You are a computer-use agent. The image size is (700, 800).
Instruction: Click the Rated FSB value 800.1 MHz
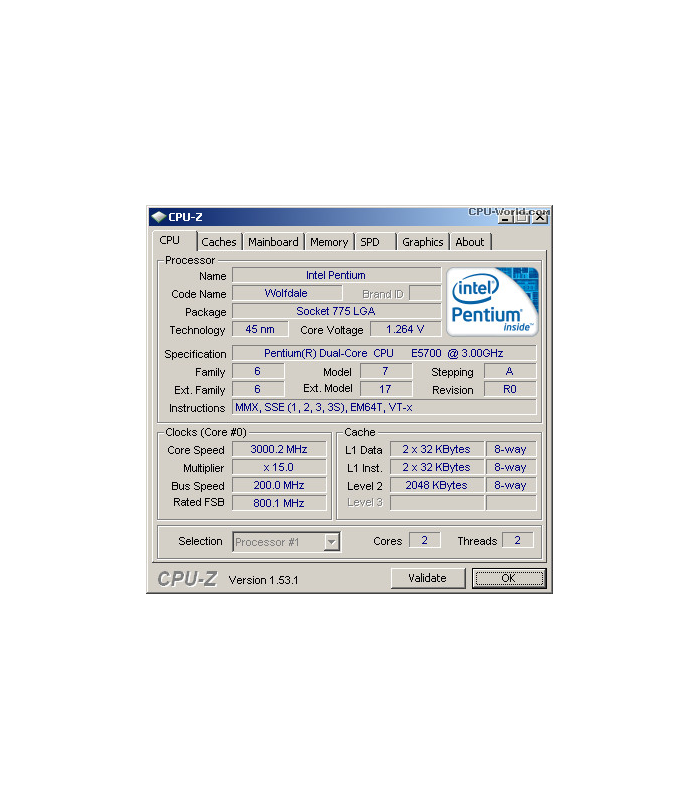click(x=279, y=503)
